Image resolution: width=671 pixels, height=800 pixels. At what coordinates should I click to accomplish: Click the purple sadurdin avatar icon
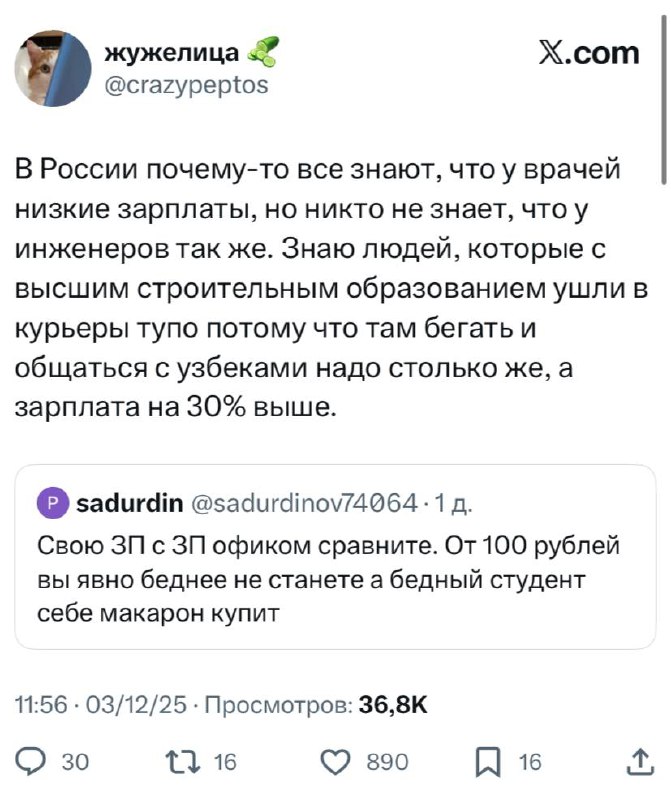pos(52,503)
